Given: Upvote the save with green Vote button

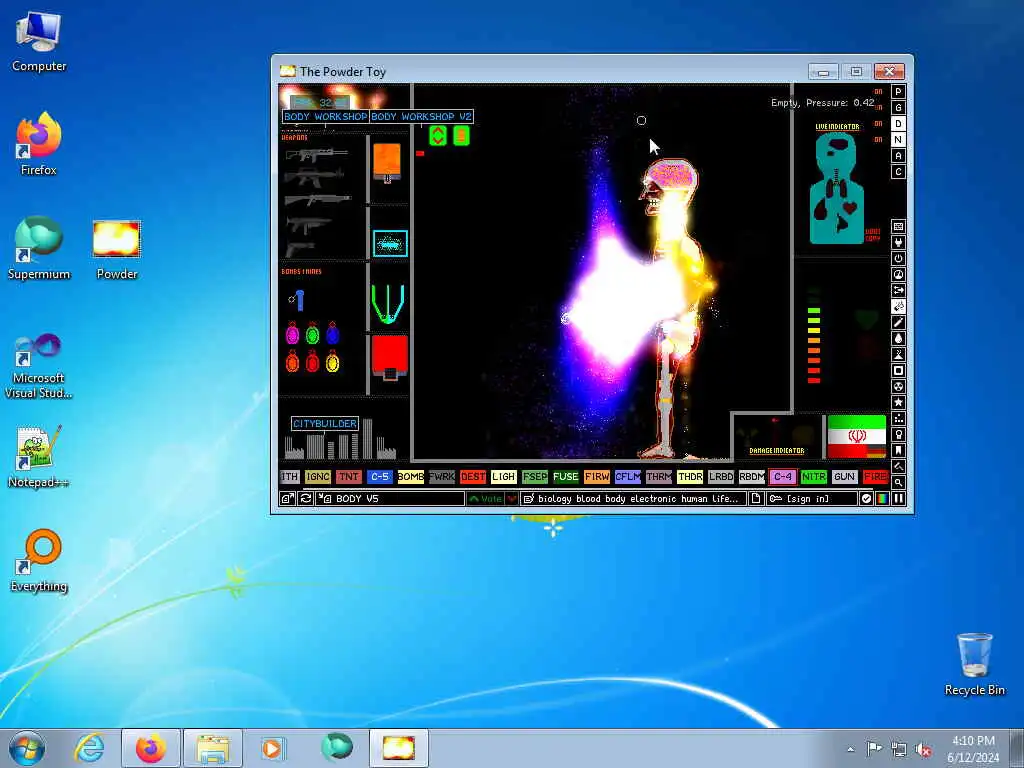Looking at the screenshot, I should tap(486, 498).
